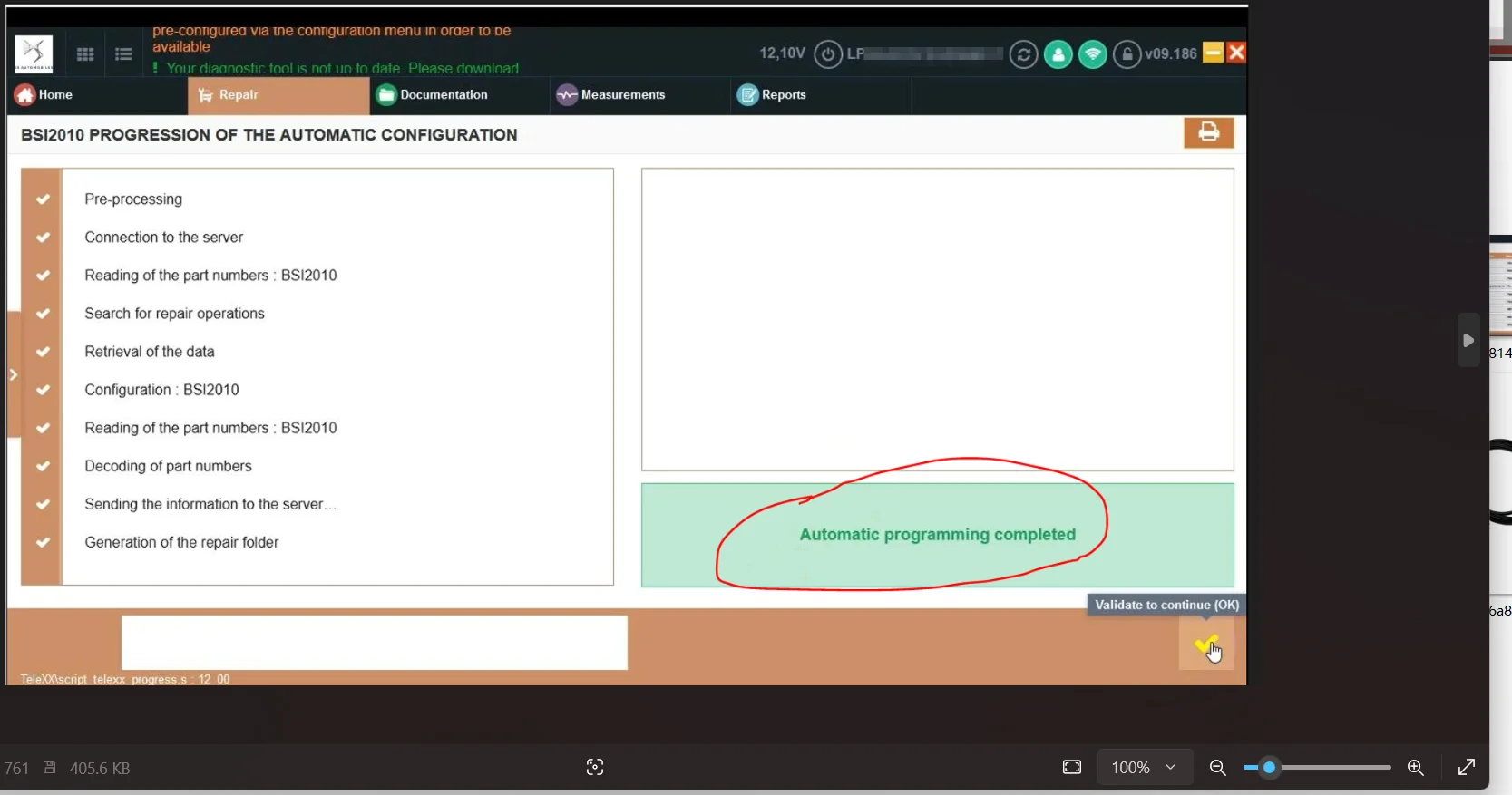Click checkmark beside Sending the information
This screenshot has width=1512, height=795.
pyautogui.click(x=43, y=504)
